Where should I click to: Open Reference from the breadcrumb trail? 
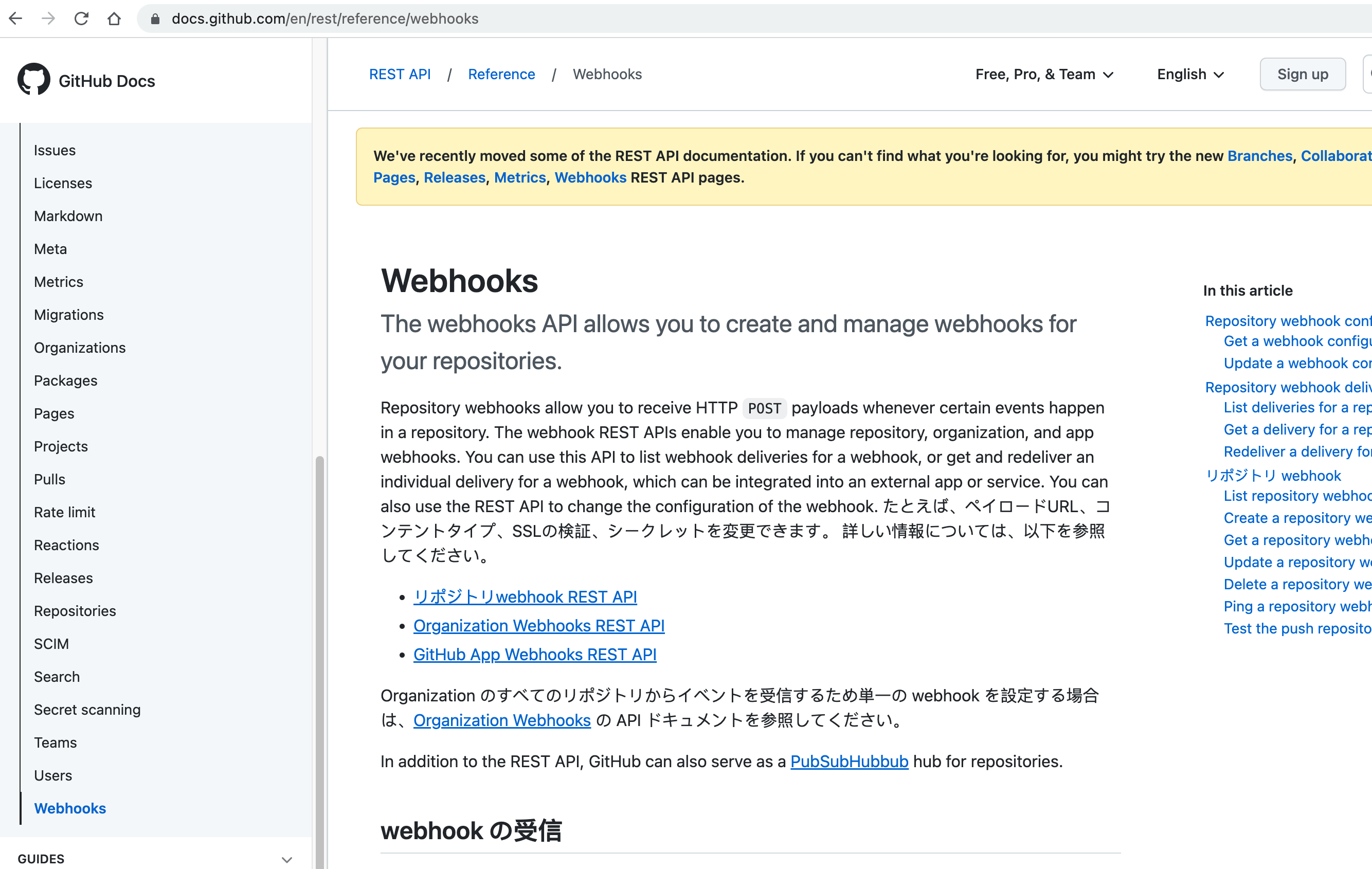click(501, 74)
